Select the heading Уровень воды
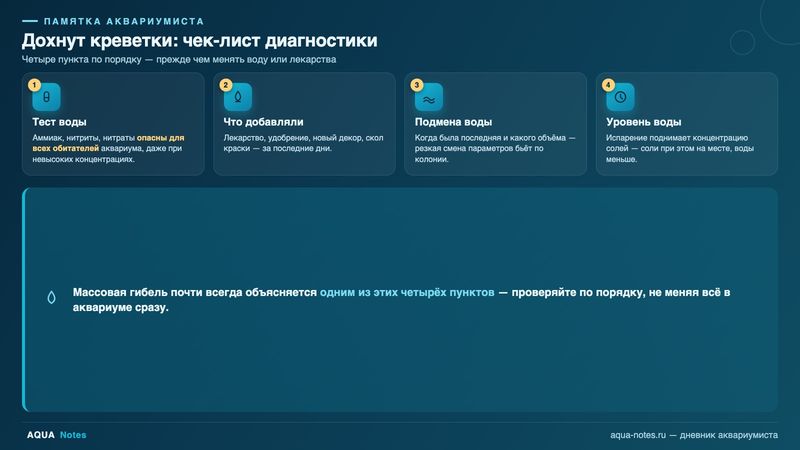This screenshot has height=450, width=800. tap(643, 122)
